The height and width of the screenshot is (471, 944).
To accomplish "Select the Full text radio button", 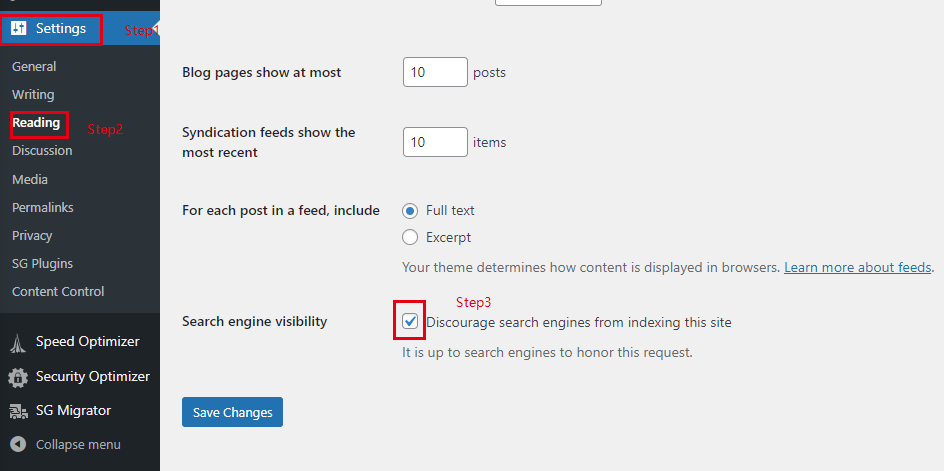I will [410, 211].
